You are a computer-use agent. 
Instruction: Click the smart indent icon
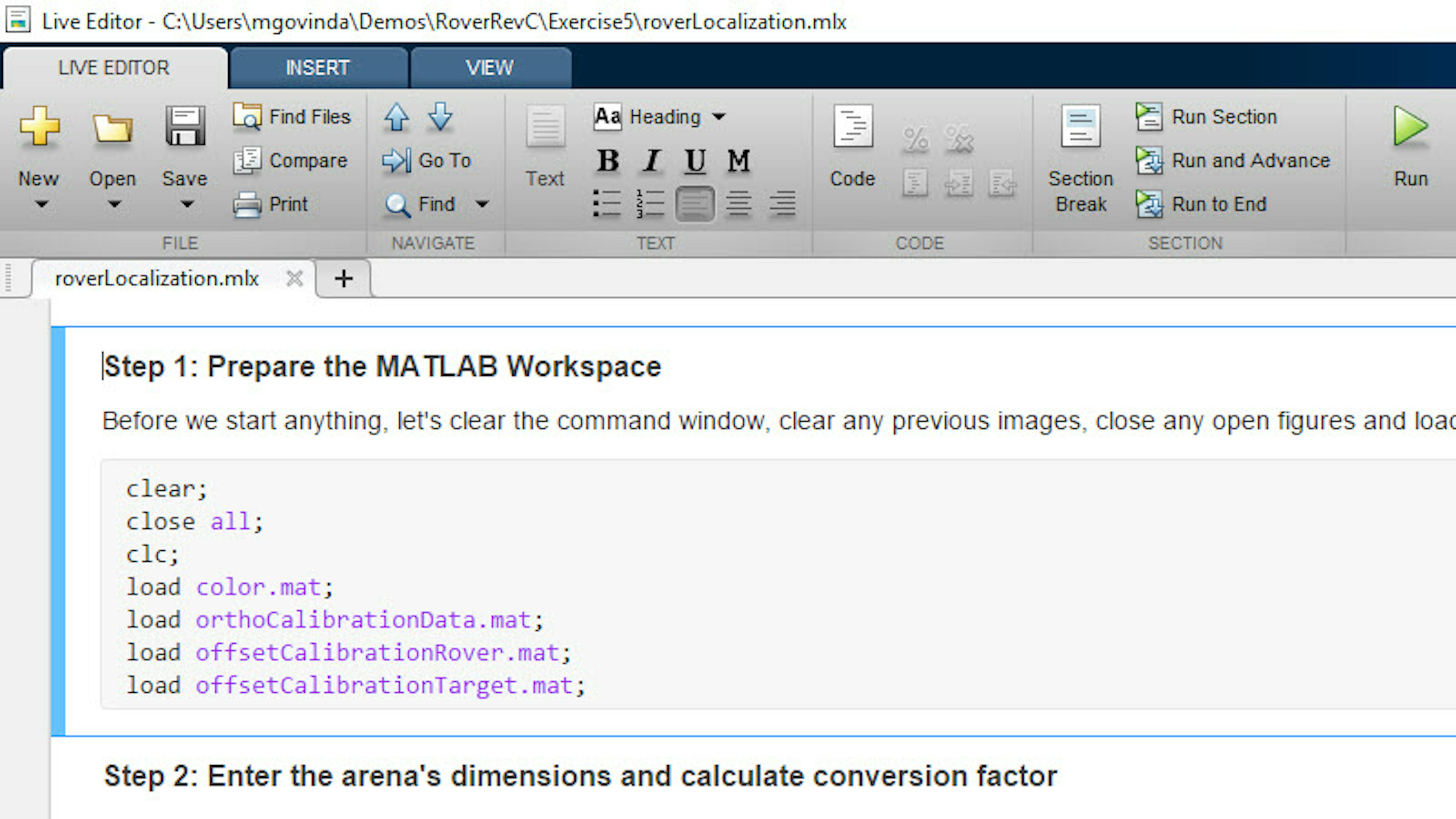[x=915, y=183]
